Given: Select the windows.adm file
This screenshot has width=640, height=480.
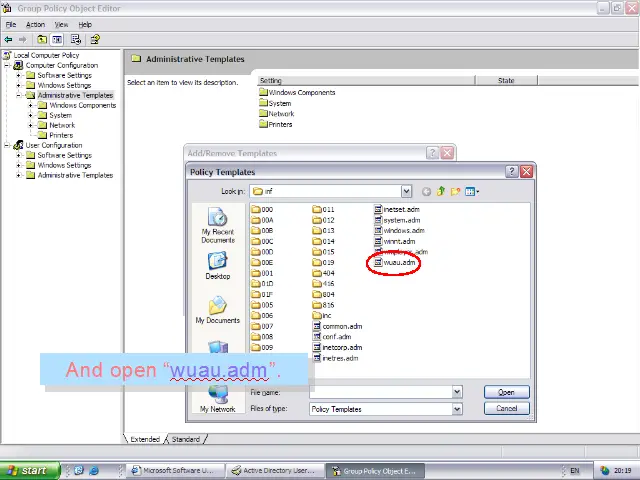Looking at the screenshot, I should [399, 231].
